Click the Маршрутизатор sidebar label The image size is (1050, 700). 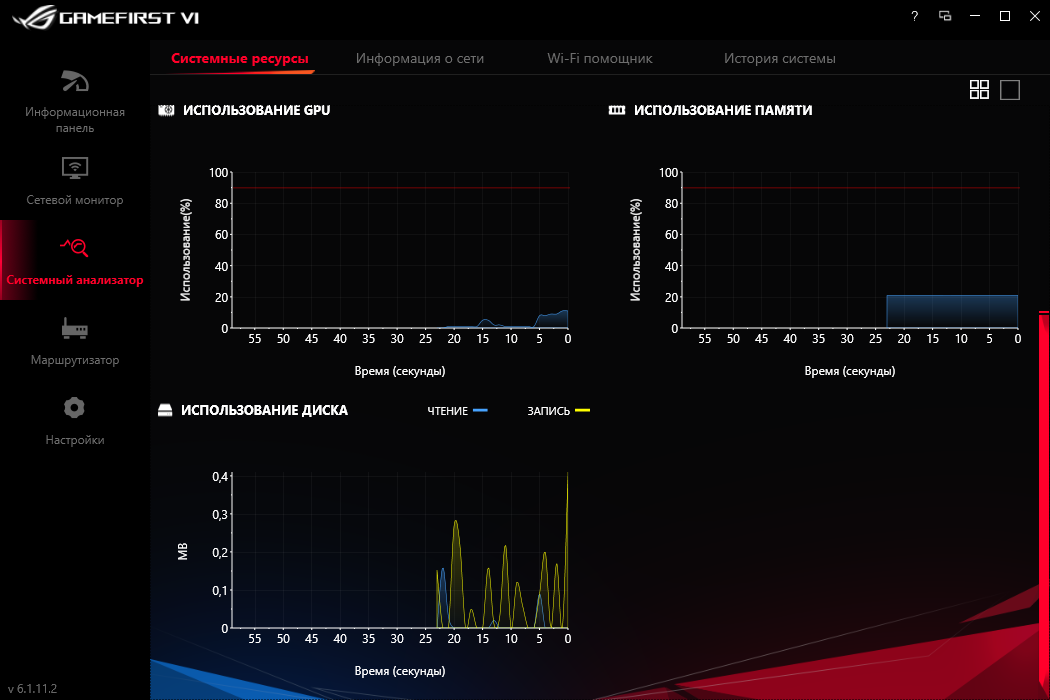(x=75, y=360)
